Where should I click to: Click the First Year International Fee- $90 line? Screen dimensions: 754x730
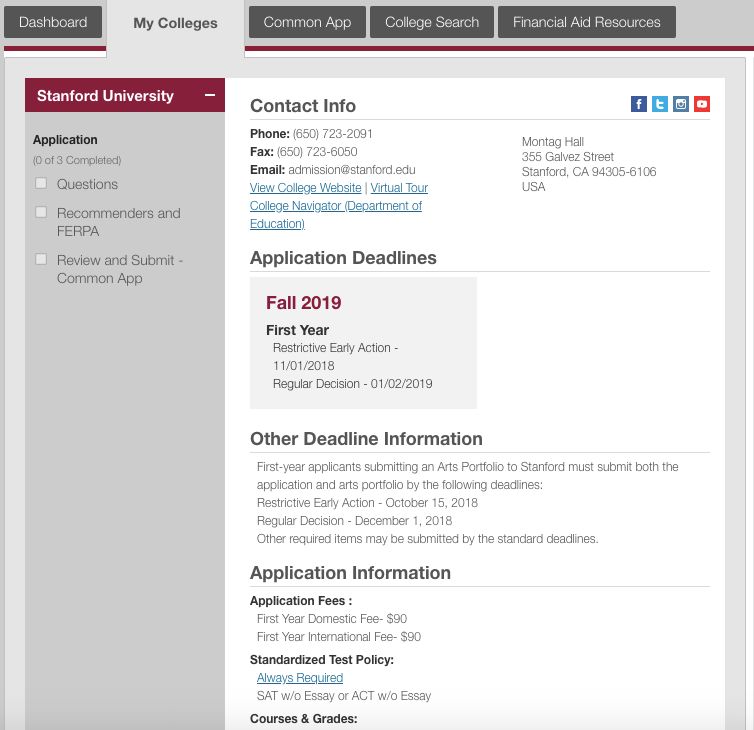[339, 637]
